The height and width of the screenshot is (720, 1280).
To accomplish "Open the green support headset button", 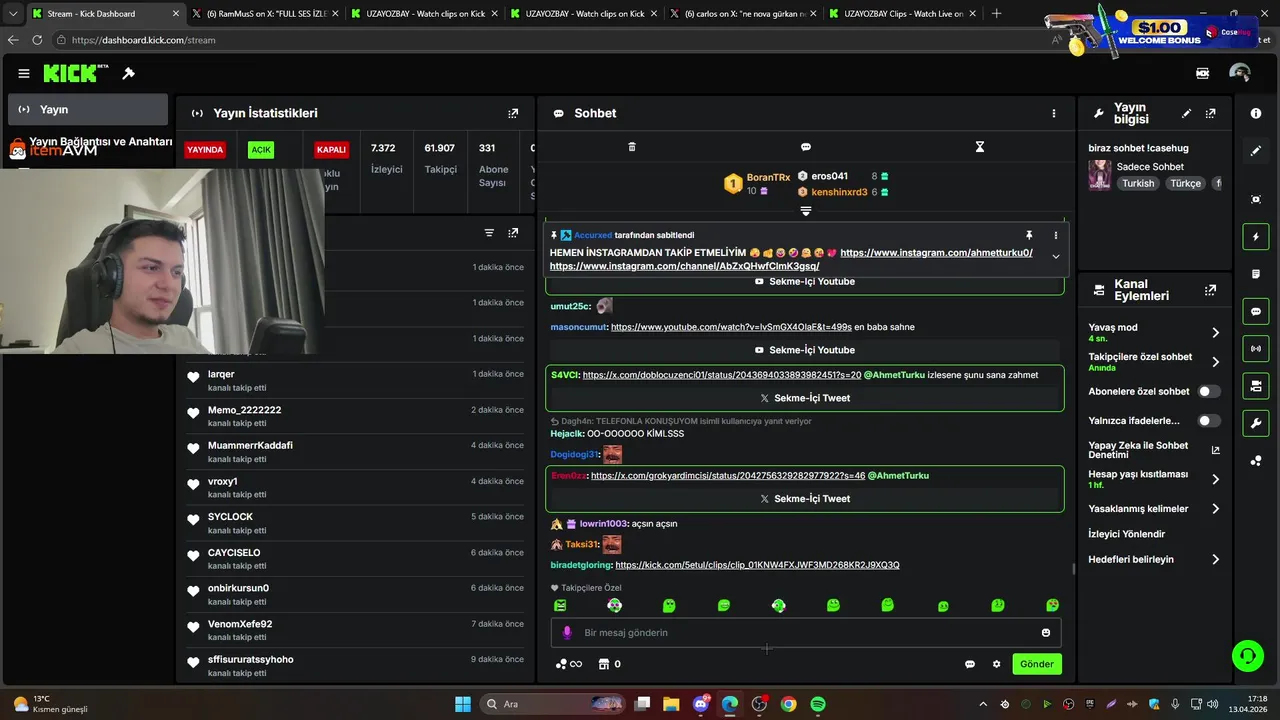I will pyautogui.click(x=1247, y=656).
